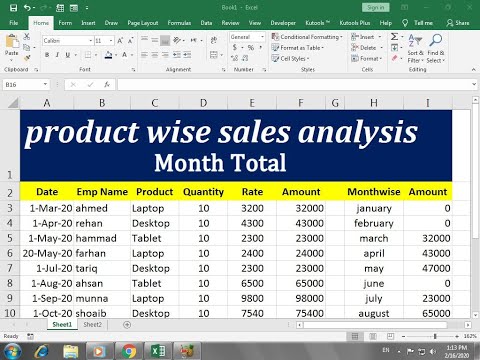Click the Merge & Center icon
This screenshot has width=480, height=360.
tap(214, 55)
